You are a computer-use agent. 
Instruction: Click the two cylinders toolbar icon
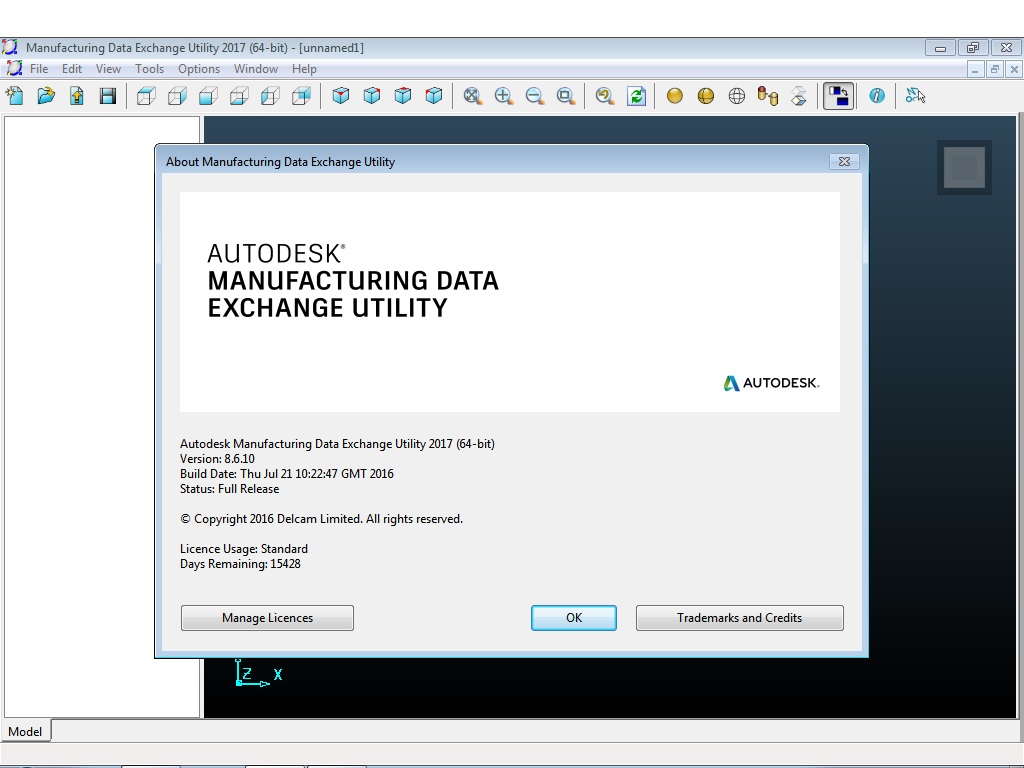click(768, 96)
